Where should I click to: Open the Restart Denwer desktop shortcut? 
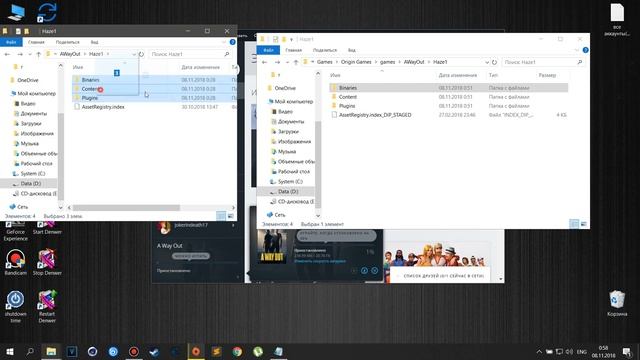(47, 306)
